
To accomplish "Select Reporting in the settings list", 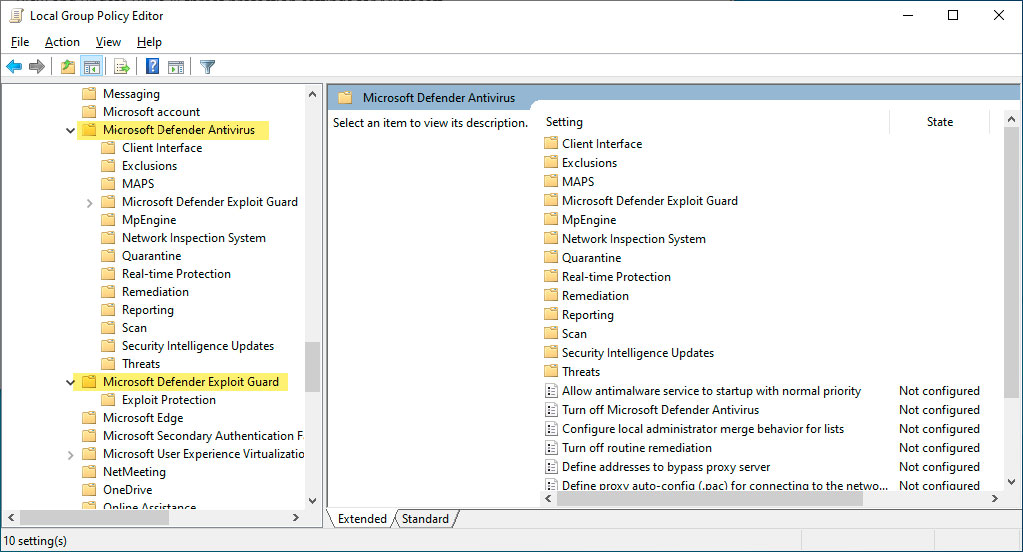I will (588, 314).
